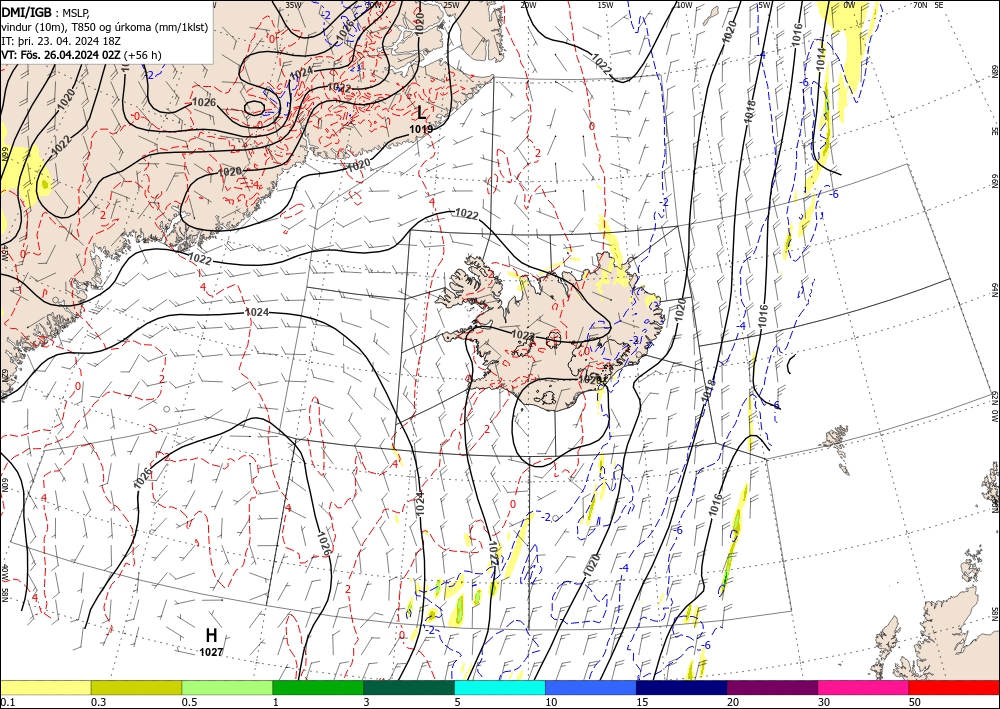Click the legend value '0.3'

click(98, 702)
